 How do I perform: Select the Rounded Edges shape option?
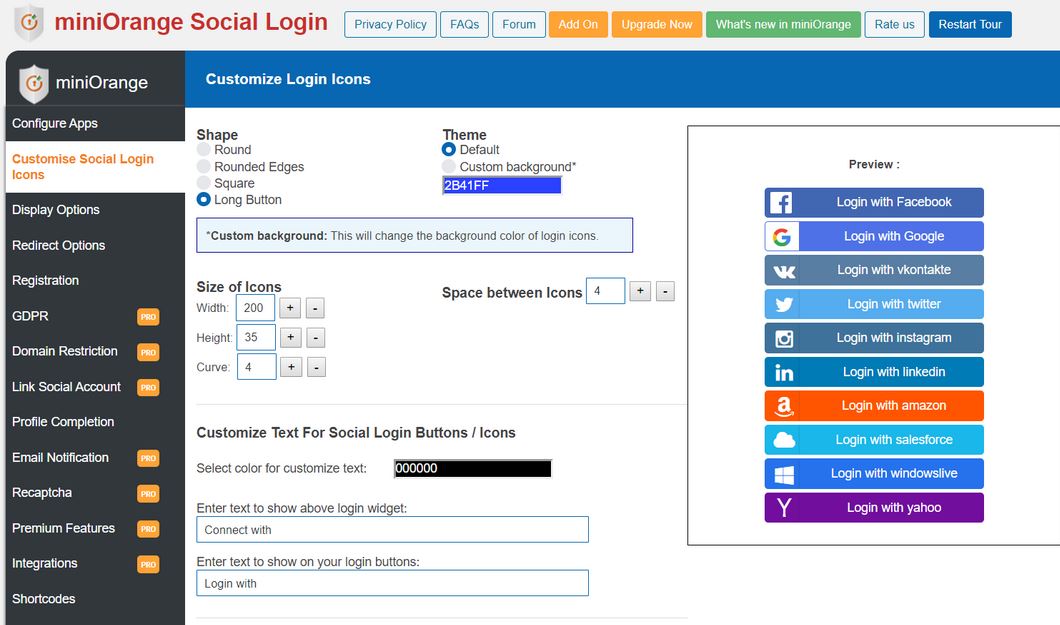click(203, 166)
